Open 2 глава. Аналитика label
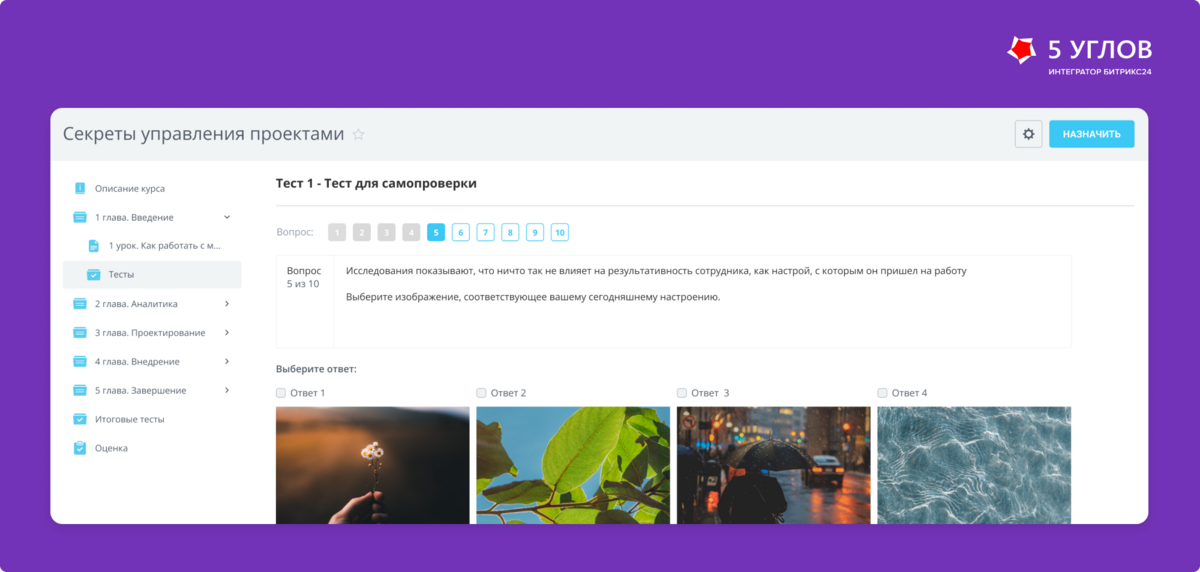This screenshot has width=1200, height=572. [136, 304]
